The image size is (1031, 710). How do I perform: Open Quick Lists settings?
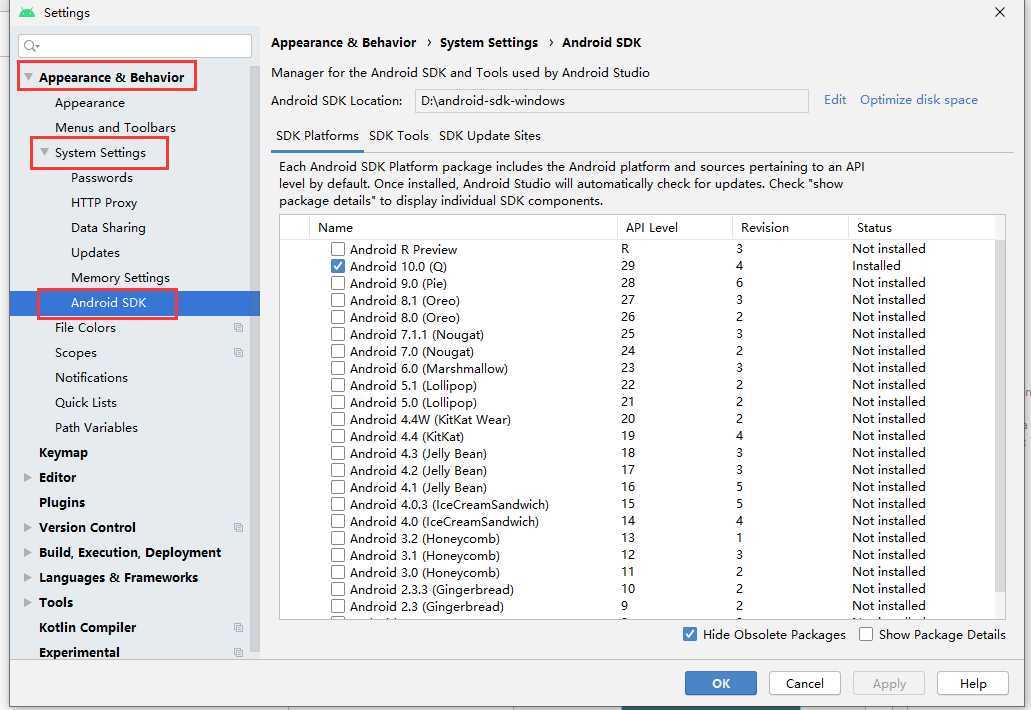click(85, 402)
